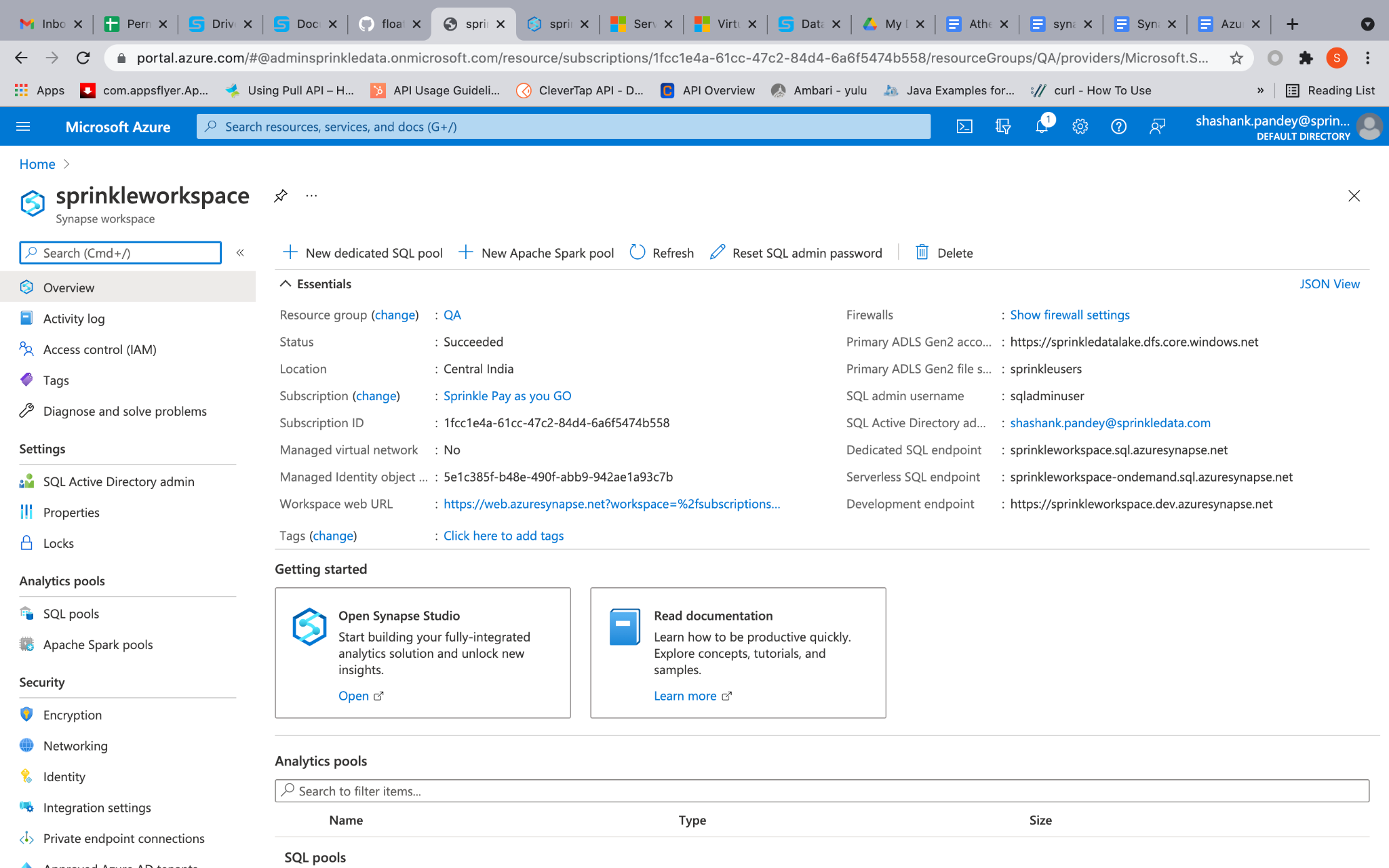Bookmark this page with star icon
The width and height of the screenshot is (1389, 868).
[x=1236, y=58]
